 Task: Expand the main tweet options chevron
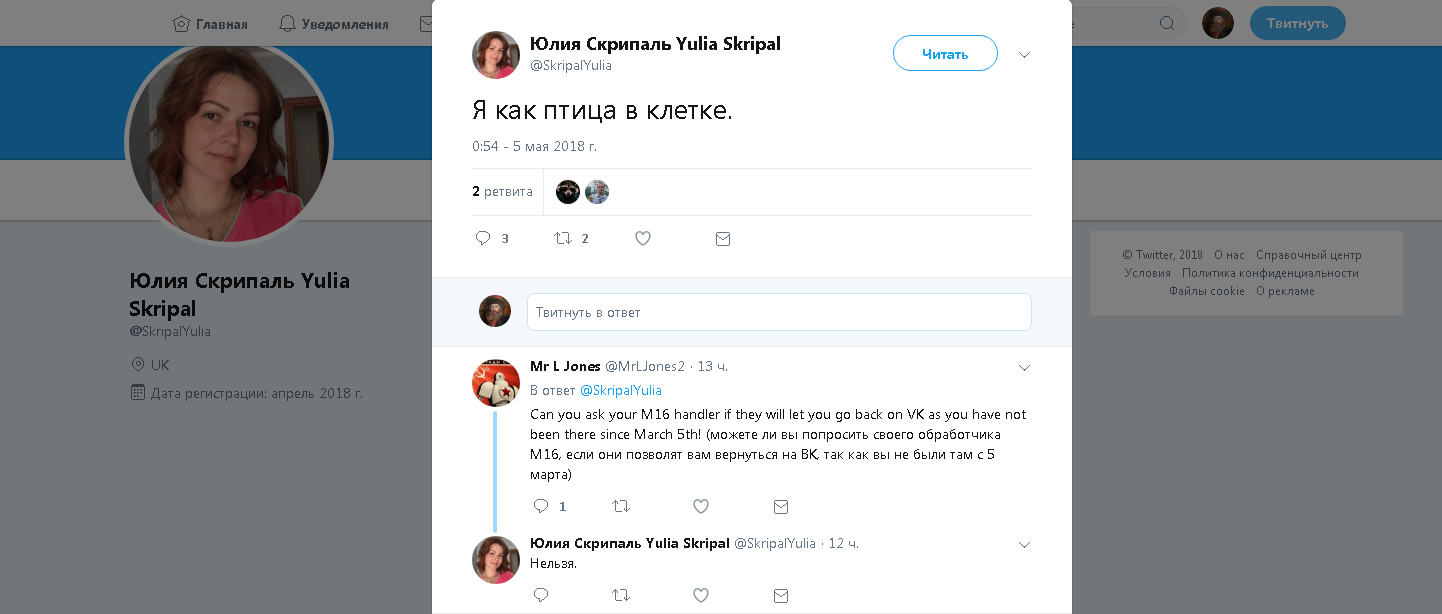click(1024, 55)
